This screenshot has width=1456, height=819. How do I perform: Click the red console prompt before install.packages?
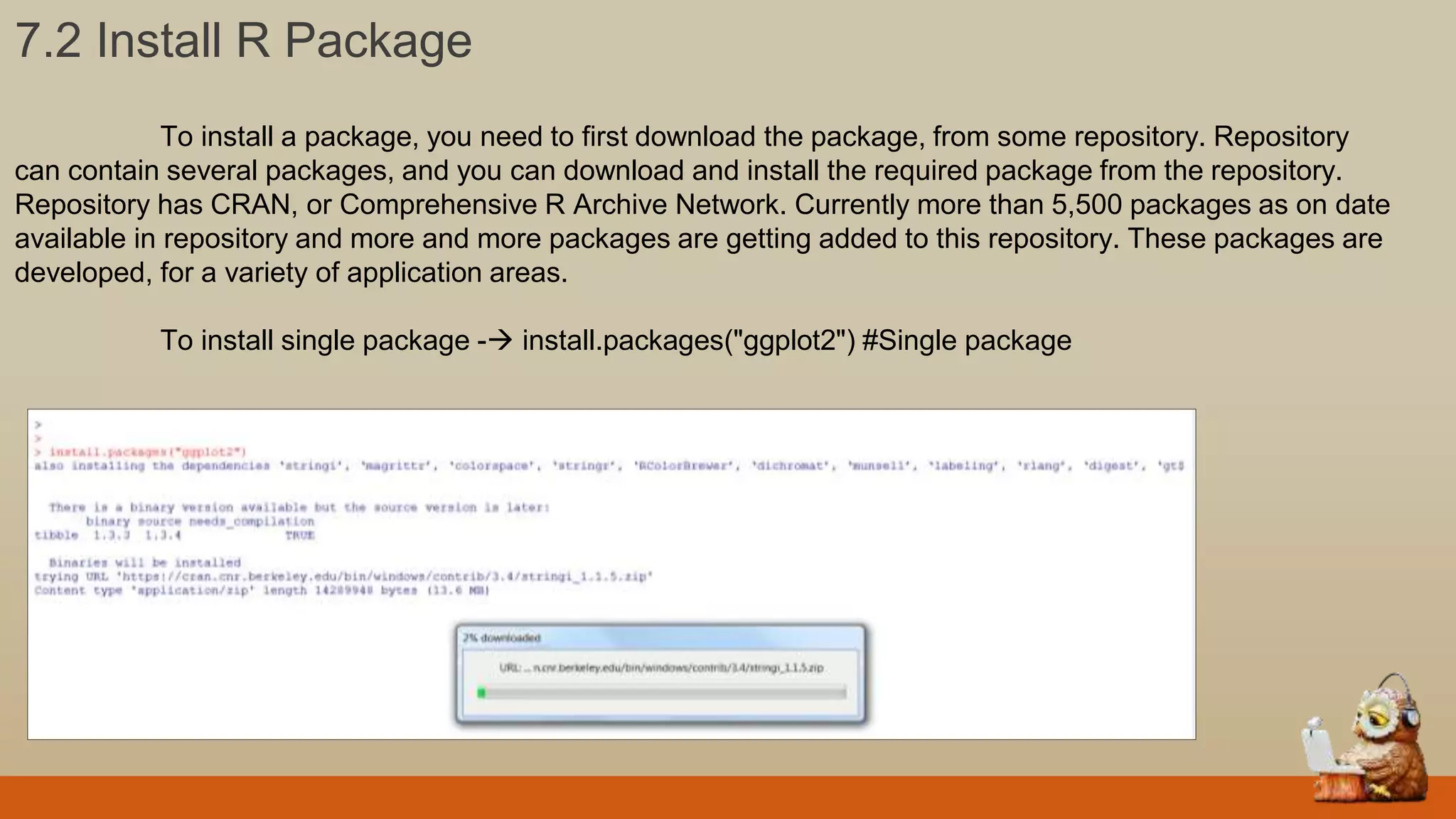coord(38,452)
